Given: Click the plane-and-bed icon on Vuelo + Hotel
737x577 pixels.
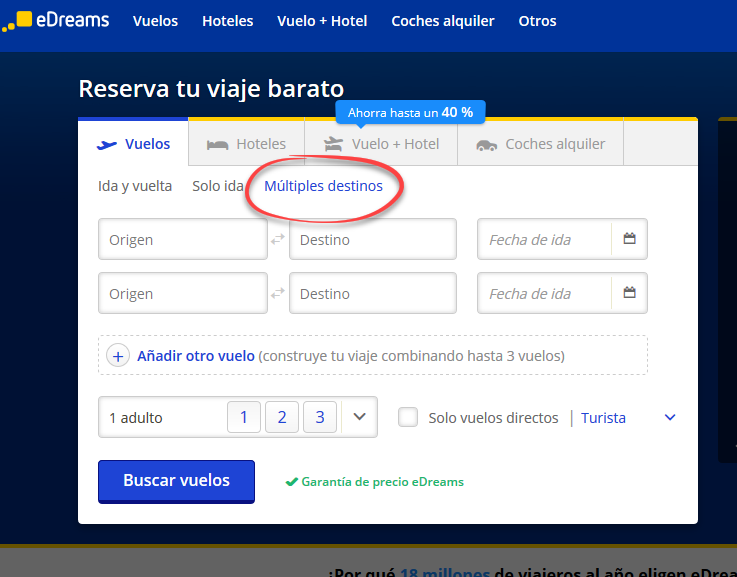Looking at the screenshot, I should (334, 144).
